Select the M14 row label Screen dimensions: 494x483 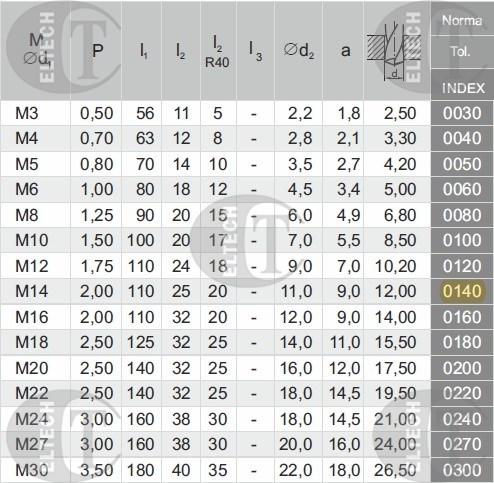(x=32, y=291)
